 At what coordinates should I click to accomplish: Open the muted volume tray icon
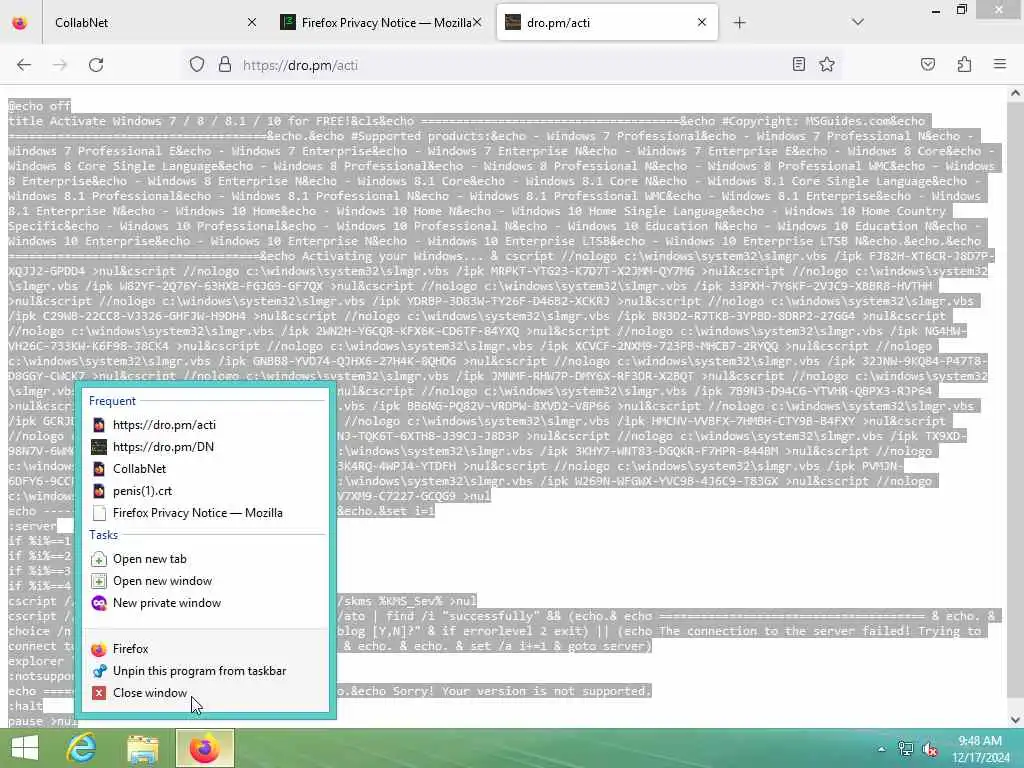click(x=929, y=749)
